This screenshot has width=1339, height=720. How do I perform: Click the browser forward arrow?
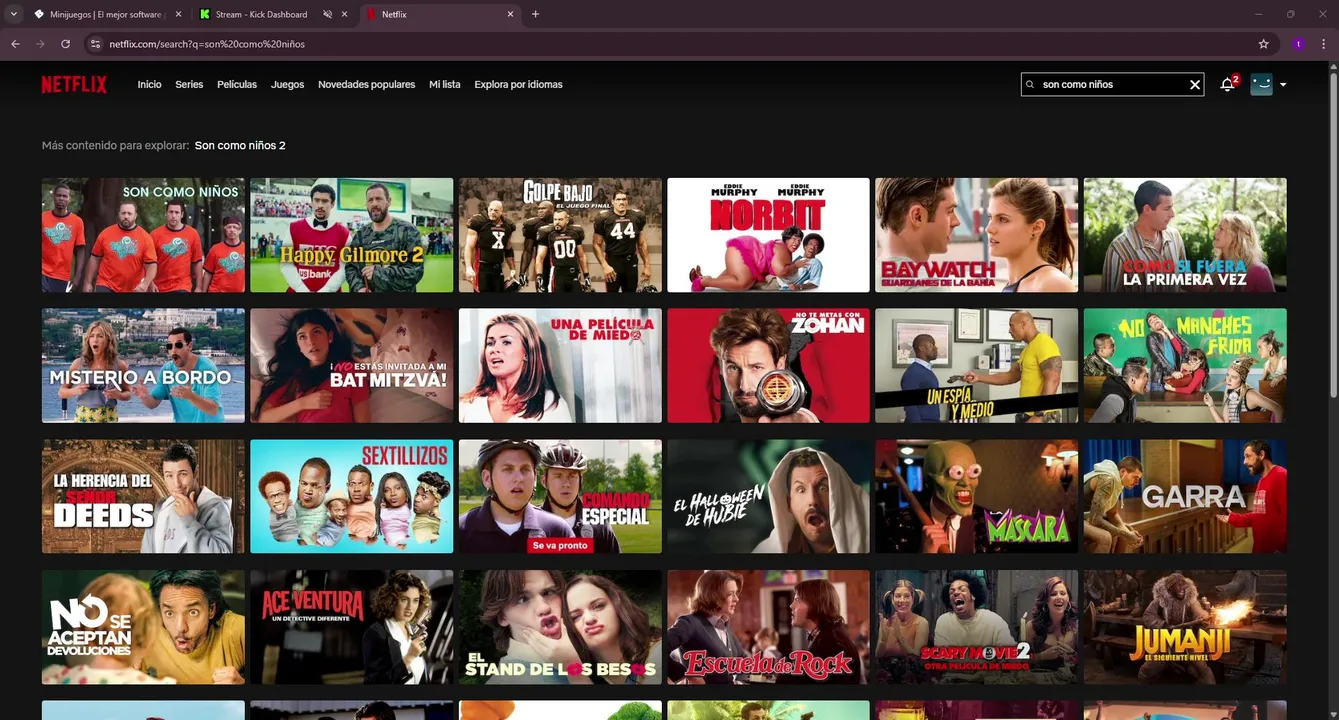tap(40, 44)
